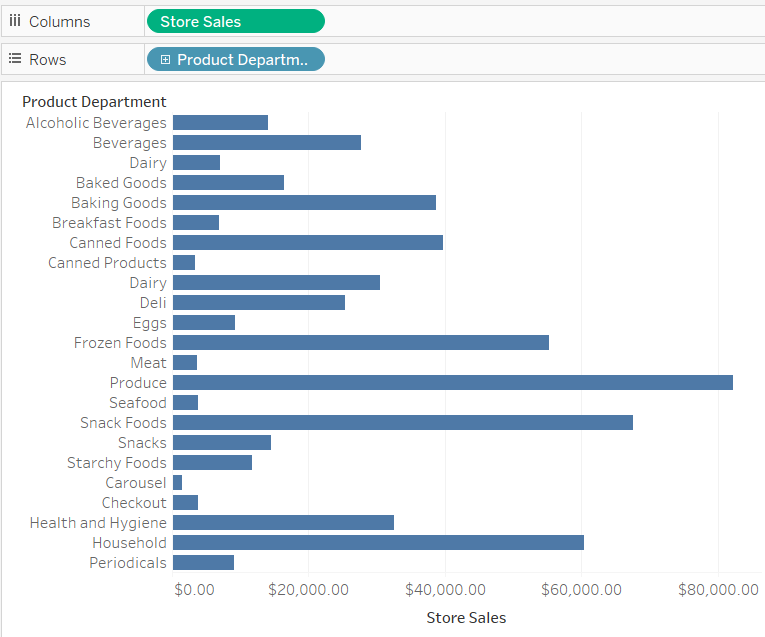
Task: Click the Starchy Foods bar
Action: coord(212,463)
